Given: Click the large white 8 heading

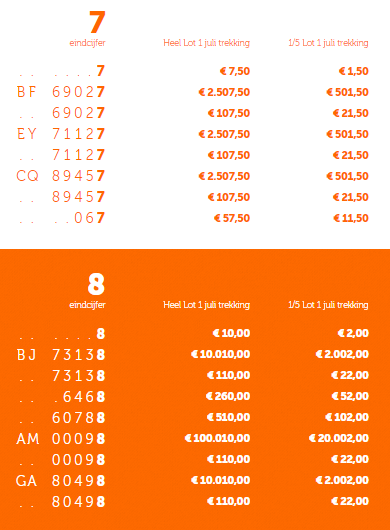Looking at the screenshot, I should 96,284.
